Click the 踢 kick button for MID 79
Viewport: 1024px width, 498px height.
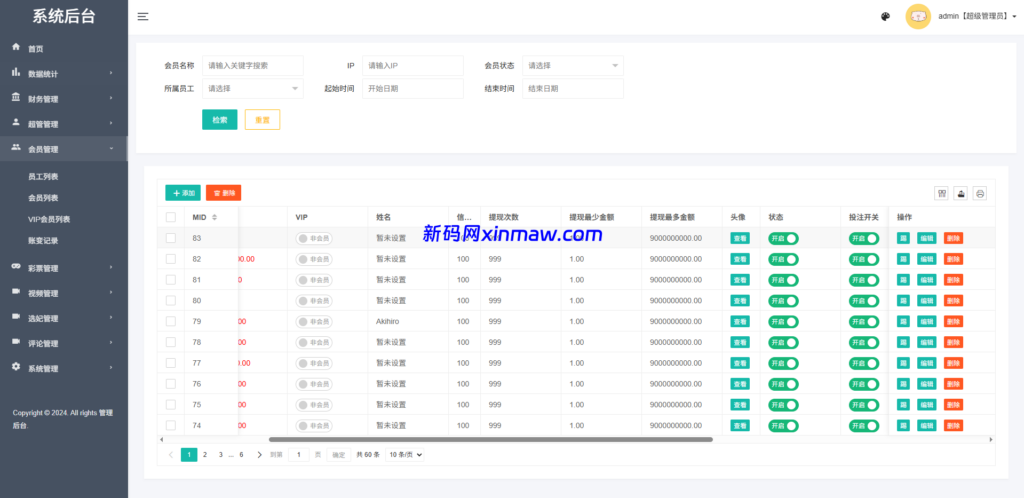click(x=903, y=322)
